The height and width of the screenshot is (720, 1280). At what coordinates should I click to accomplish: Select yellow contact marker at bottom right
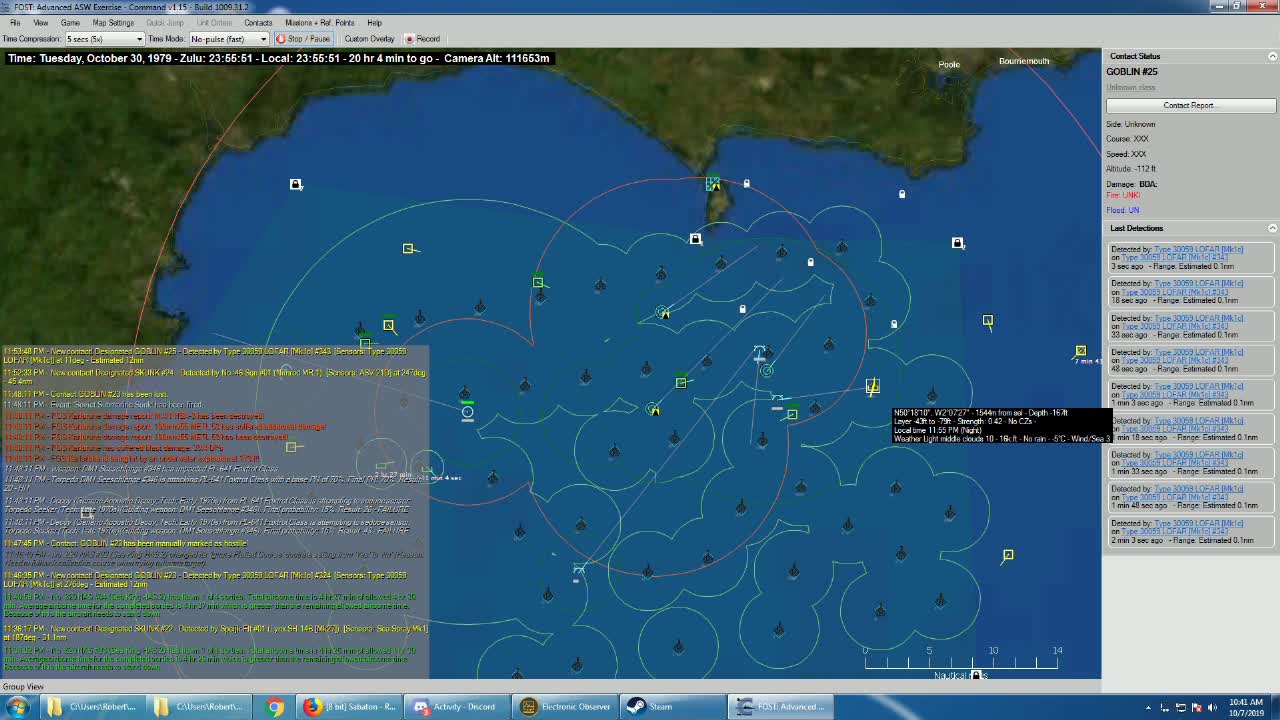(x=1008, y=555)
